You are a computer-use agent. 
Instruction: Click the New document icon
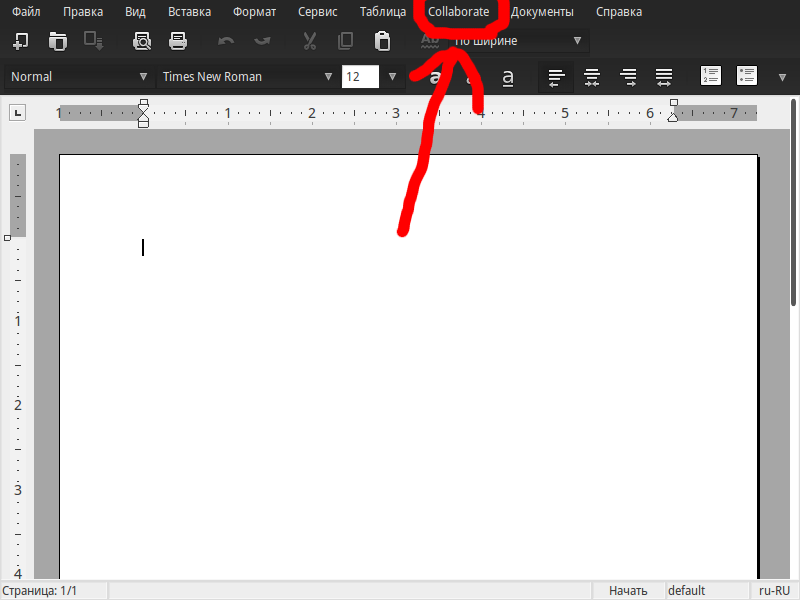tap(20, 41)
